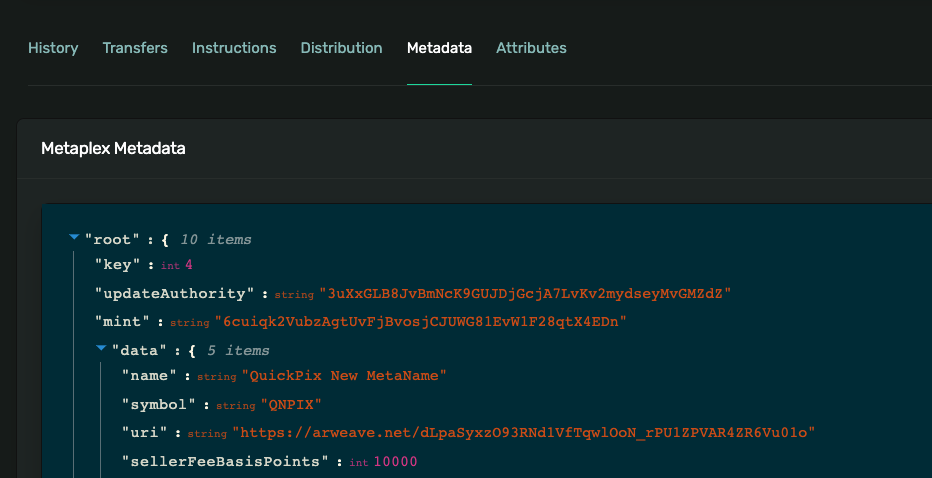Collapse the data object triangle
This screenshot has height=478, width=932.
point(101,350)
